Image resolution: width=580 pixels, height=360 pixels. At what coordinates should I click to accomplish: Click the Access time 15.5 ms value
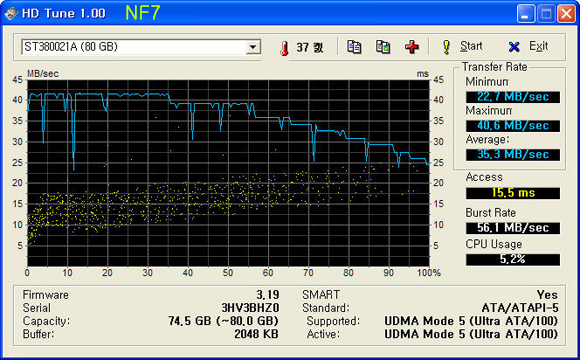[x=513, y=193]
